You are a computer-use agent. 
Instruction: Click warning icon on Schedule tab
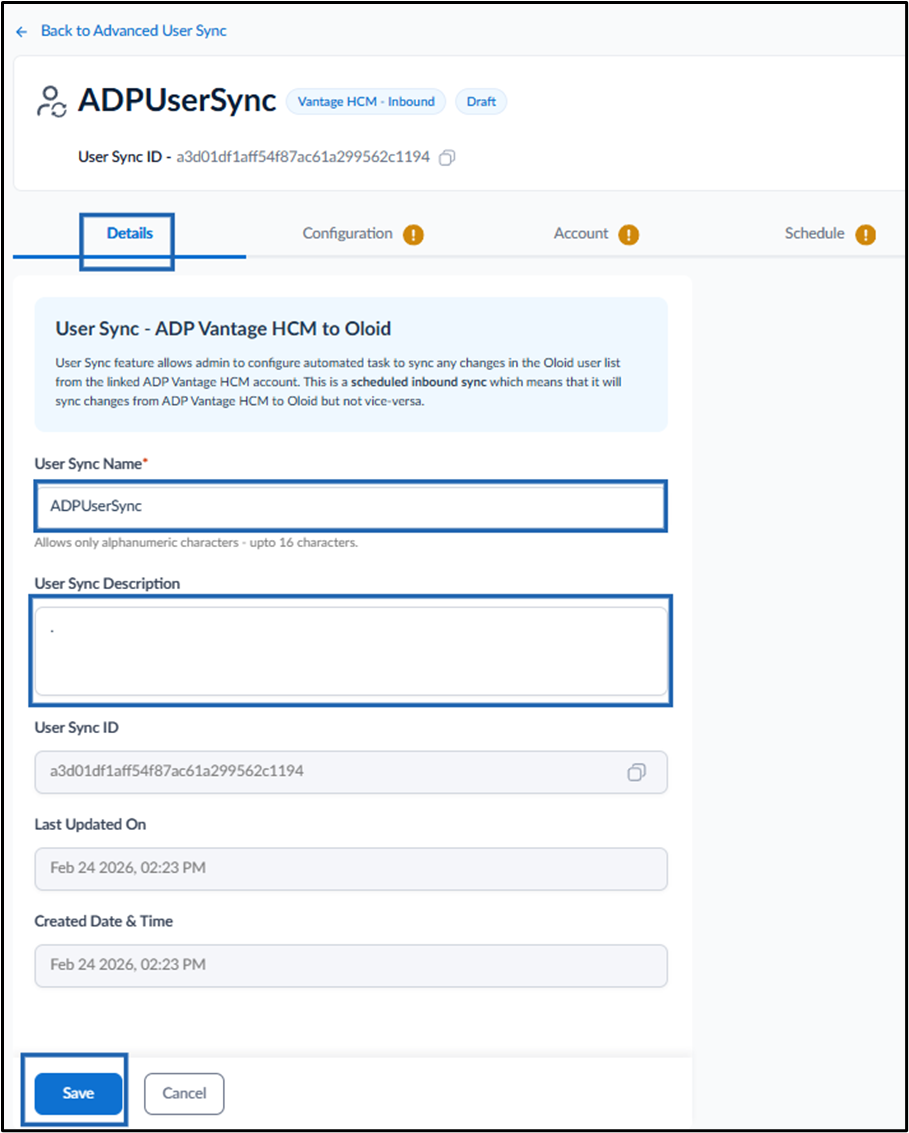click(x=866, y=234)
